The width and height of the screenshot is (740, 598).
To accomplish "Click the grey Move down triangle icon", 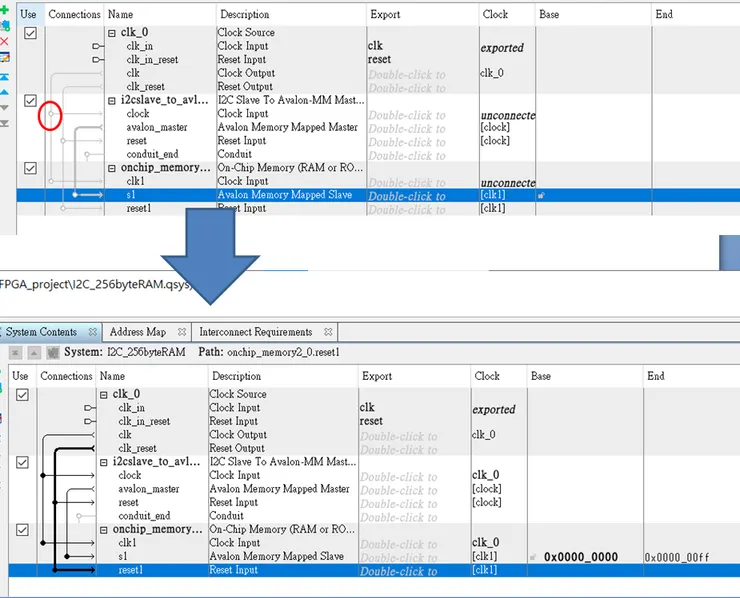I will pos(4,108).
